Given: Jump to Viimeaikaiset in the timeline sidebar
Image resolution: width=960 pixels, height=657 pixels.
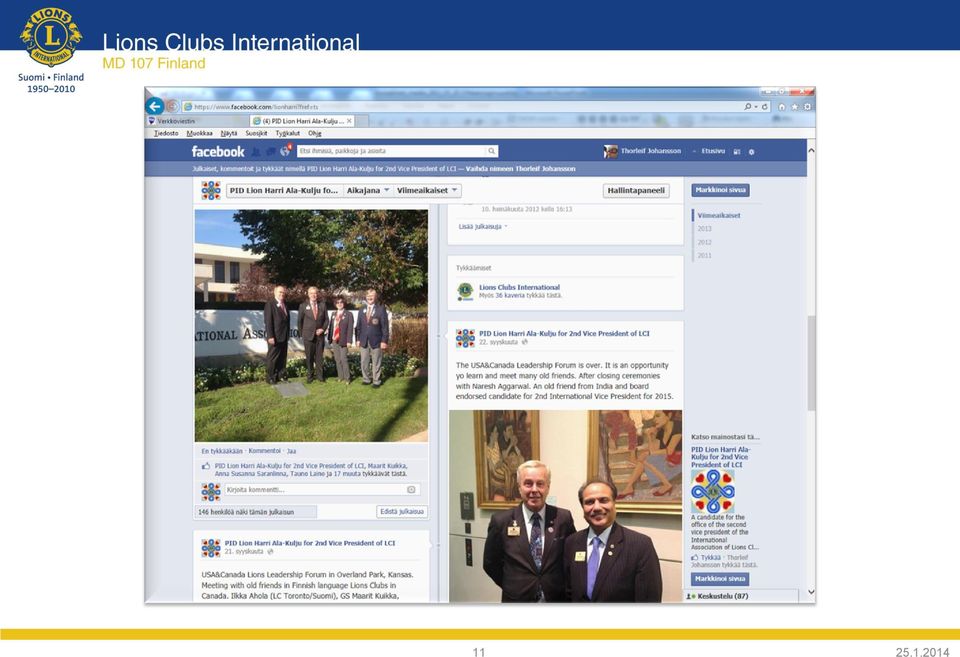Looking at the screenshot, I should (719, 216).
